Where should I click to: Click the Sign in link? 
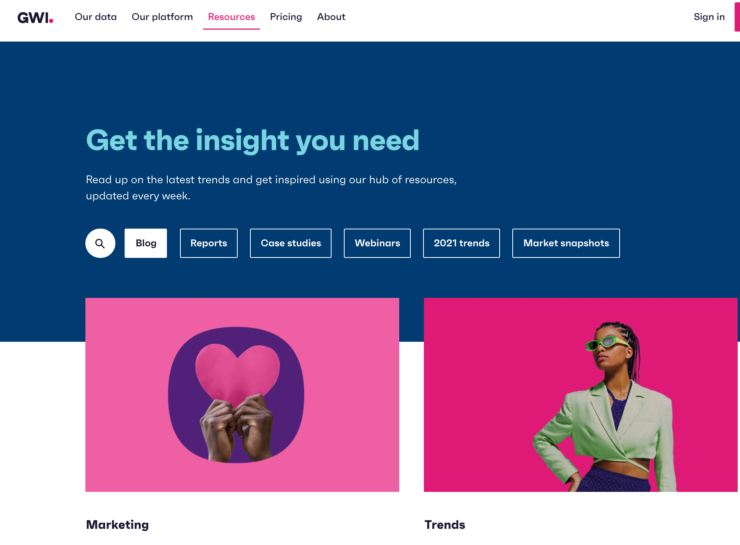(x=709, y=17)
